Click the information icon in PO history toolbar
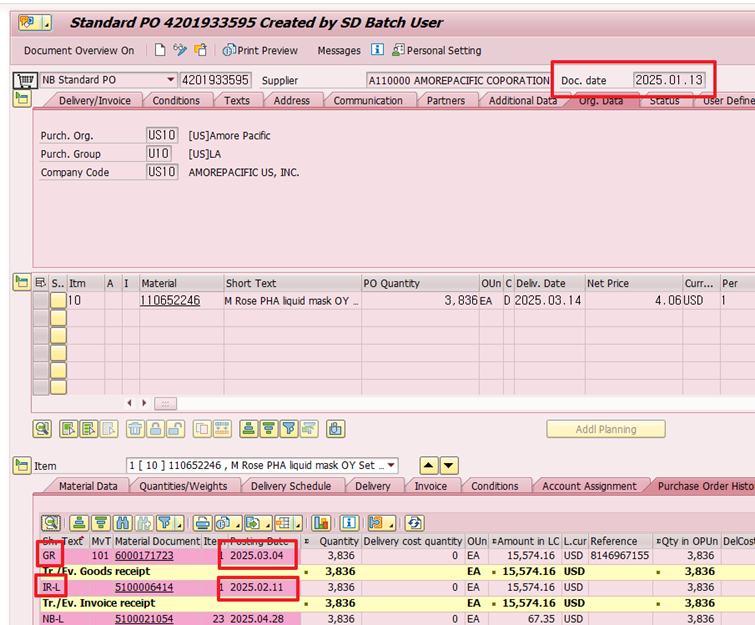 (x=349, y=523)
